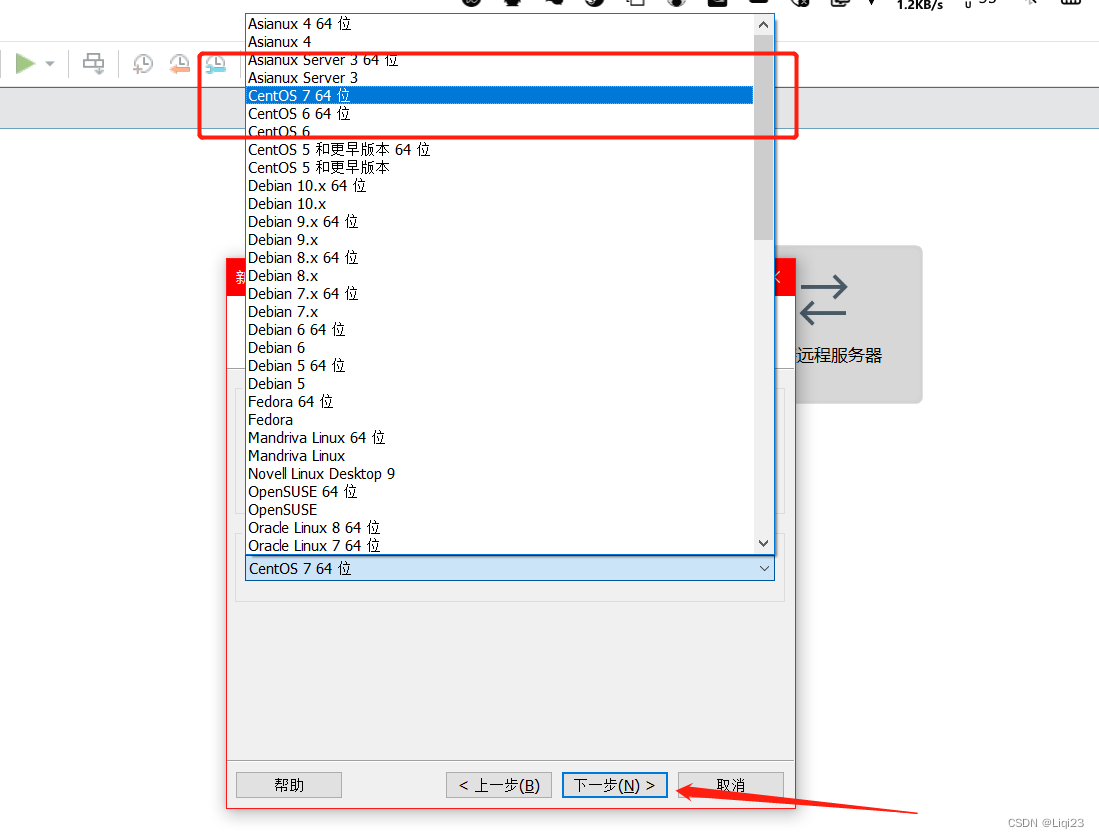Screen dimensions: 1099x838
Task: Select Asianux 4 64 位 in list
Action: coord(500,24)
